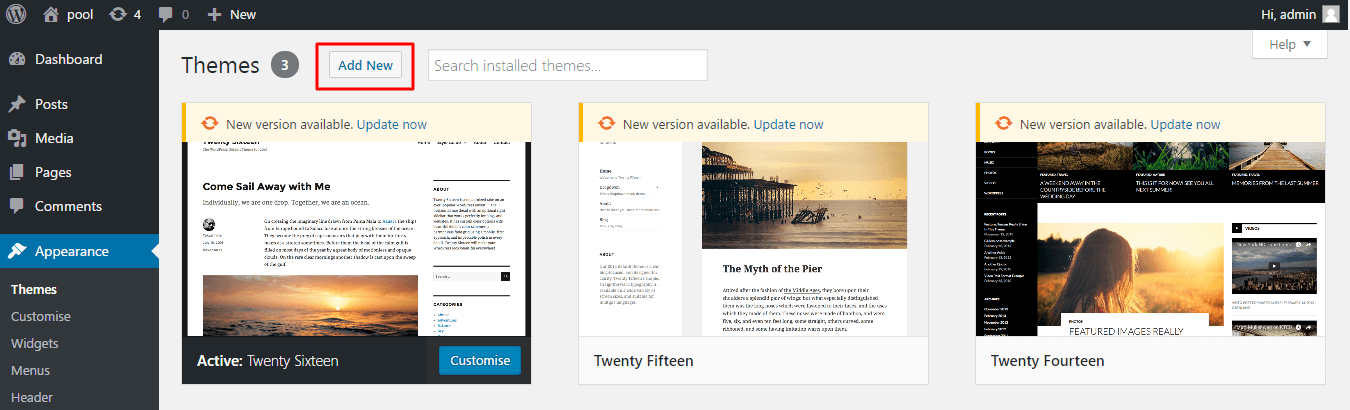Click the Active: Twenty Sixteen label
Viewport: 1350px width, 410px height.
click(x=268, y=361)
